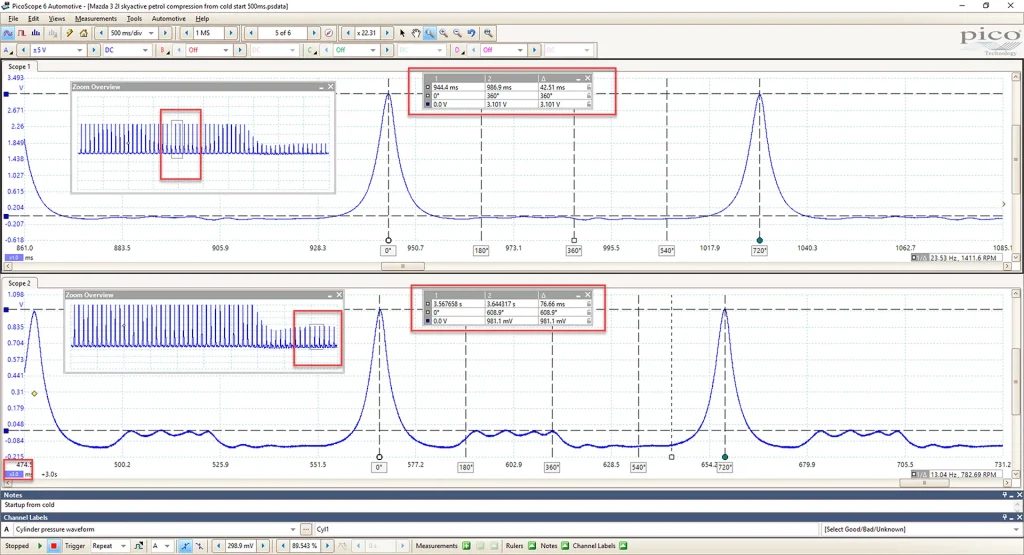This screenshot has height=555, width=1024.
Task: Expand Cylinder pressure waveform label dropdown
Action: click(x=293, y=530)
